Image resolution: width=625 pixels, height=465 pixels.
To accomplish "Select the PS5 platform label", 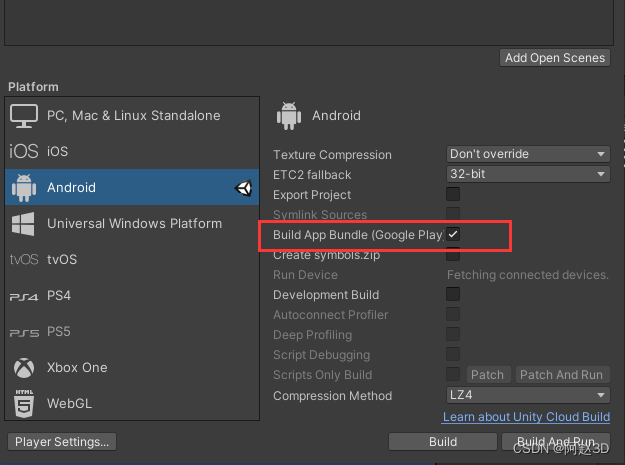I will [x=59, y=332].
